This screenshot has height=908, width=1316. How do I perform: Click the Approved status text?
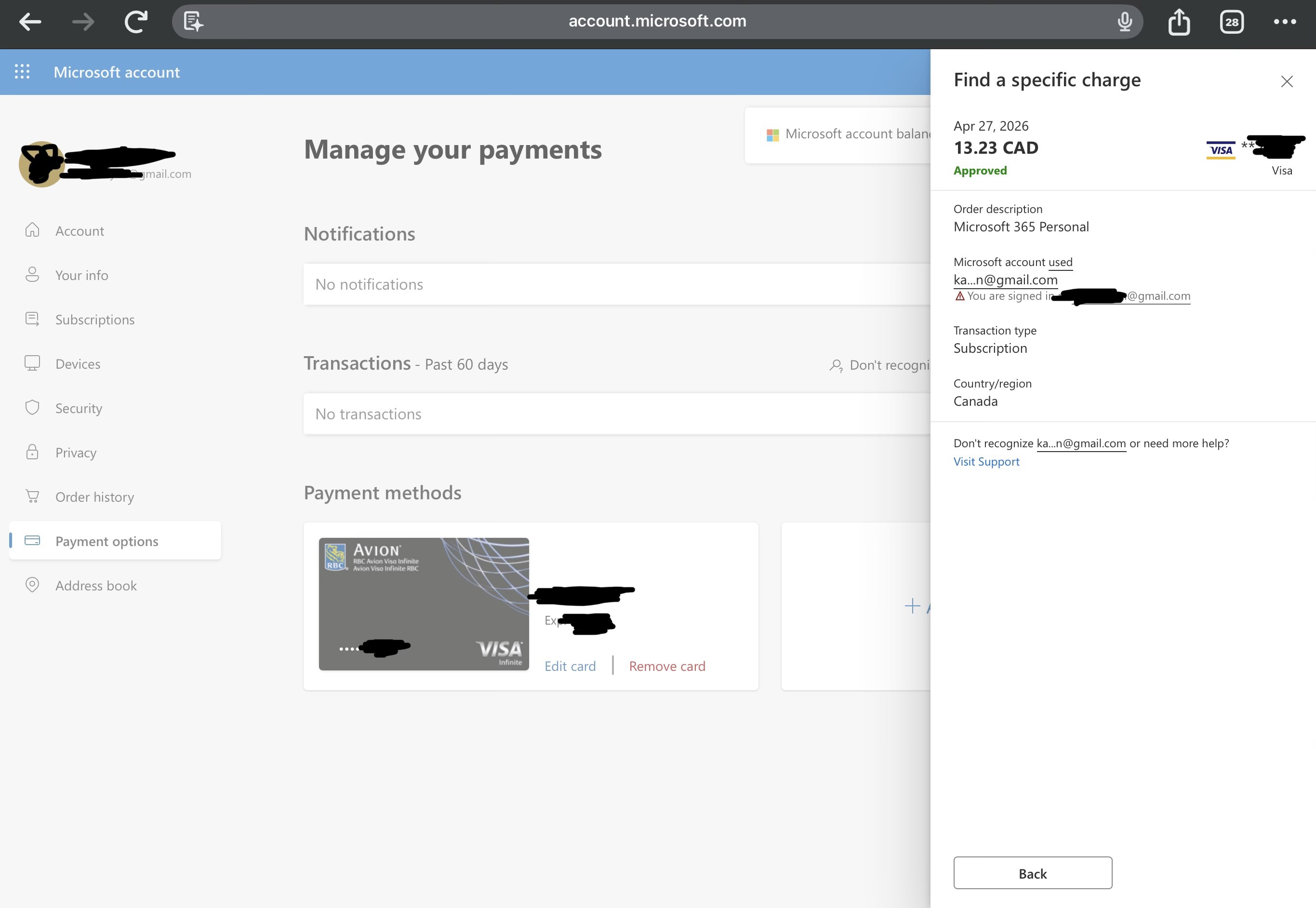[981, 171]
